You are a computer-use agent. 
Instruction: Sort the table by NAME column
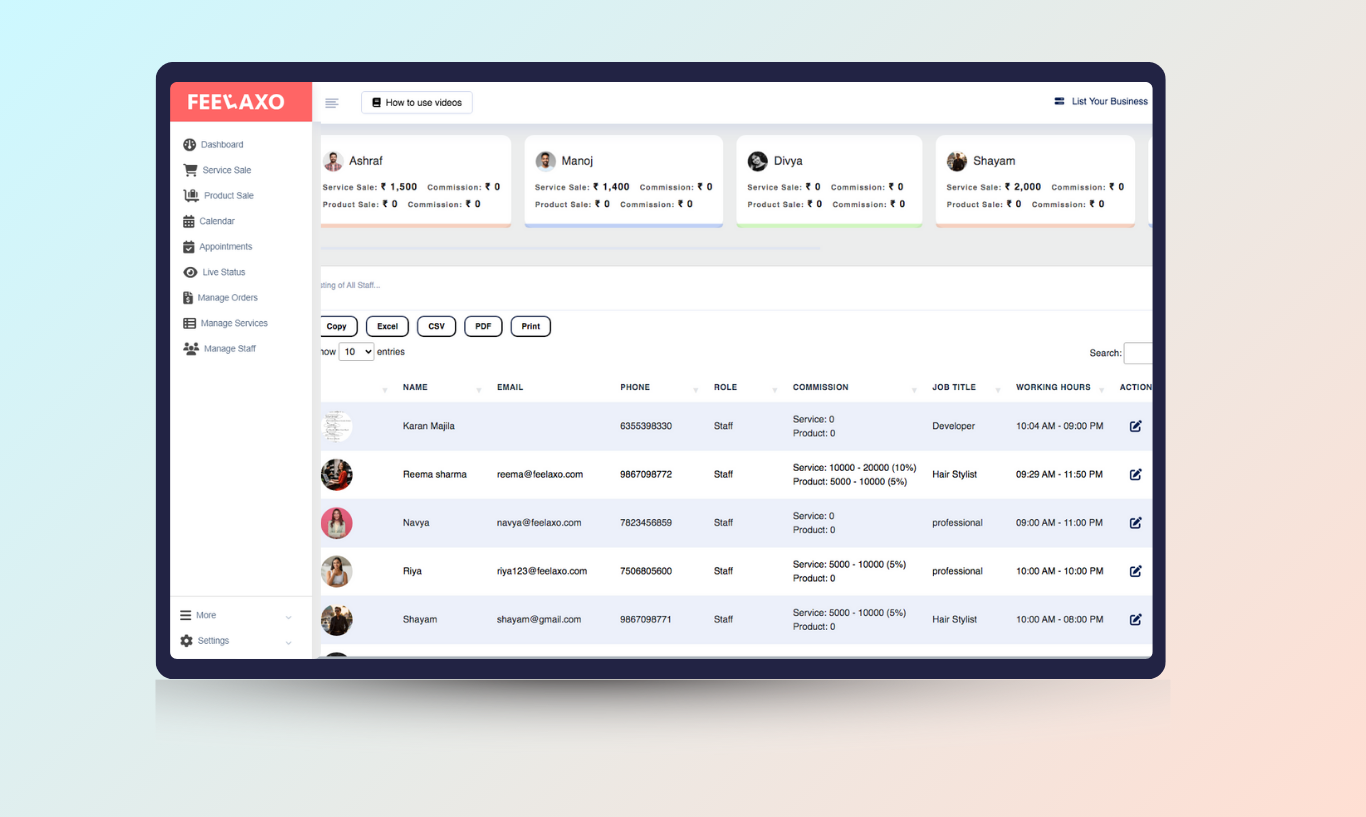pos(415,387)
